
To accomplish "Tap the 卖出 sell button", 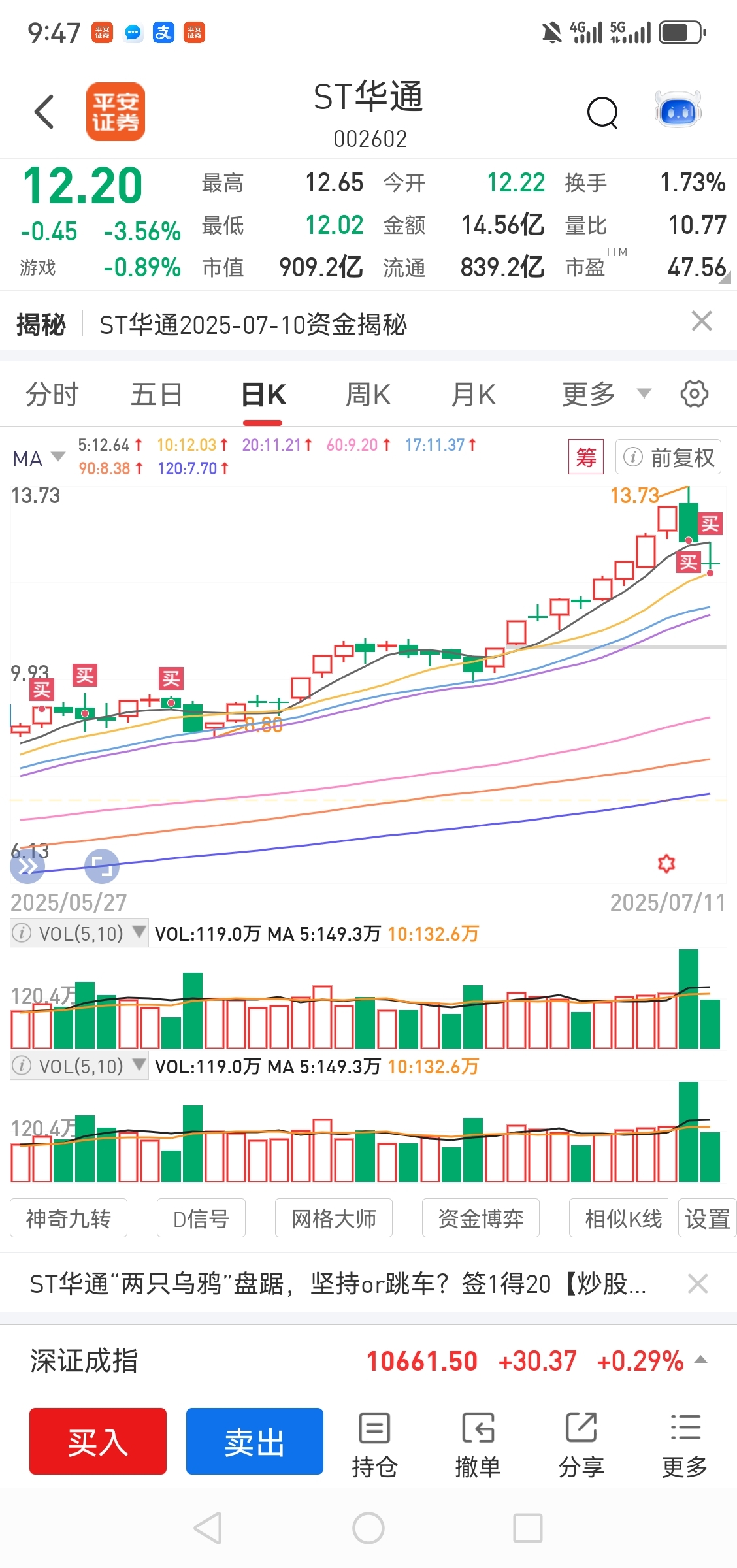I will click(255, 1441).
